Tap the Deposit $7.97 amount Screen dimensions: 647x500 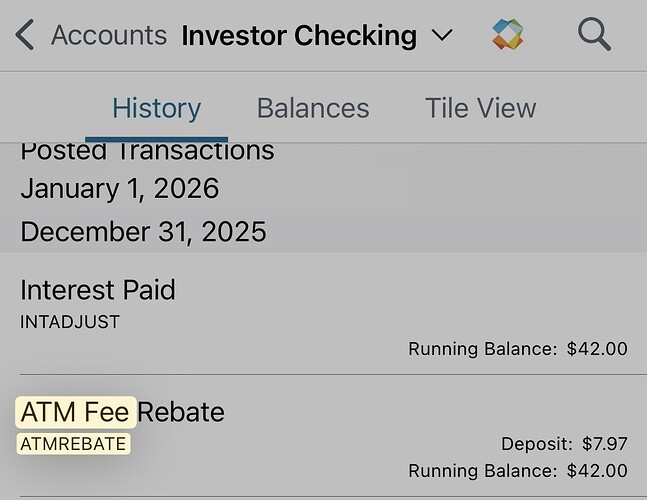click(564, 443)
